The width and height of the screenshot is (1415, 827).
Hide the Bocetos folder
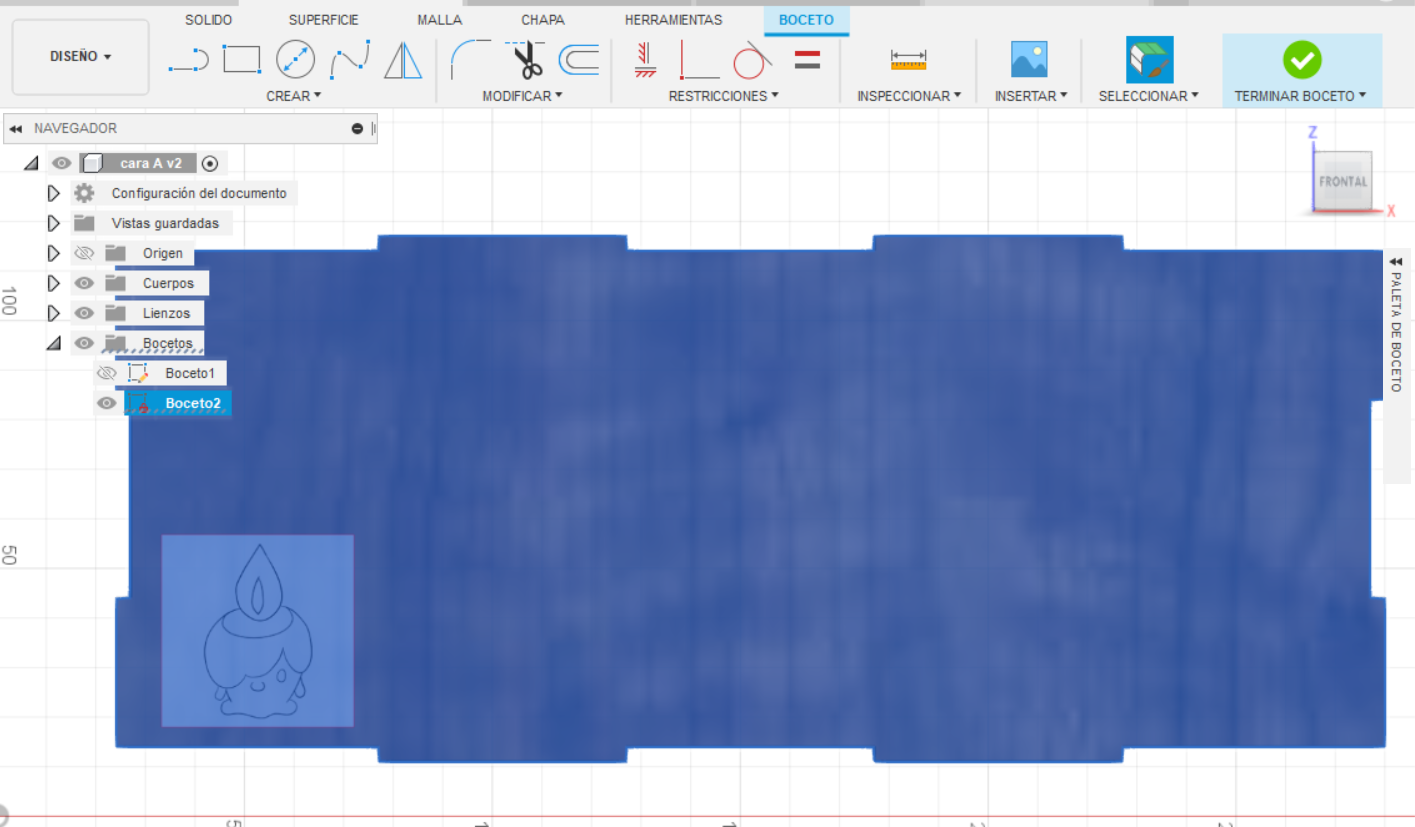point(84,343)
